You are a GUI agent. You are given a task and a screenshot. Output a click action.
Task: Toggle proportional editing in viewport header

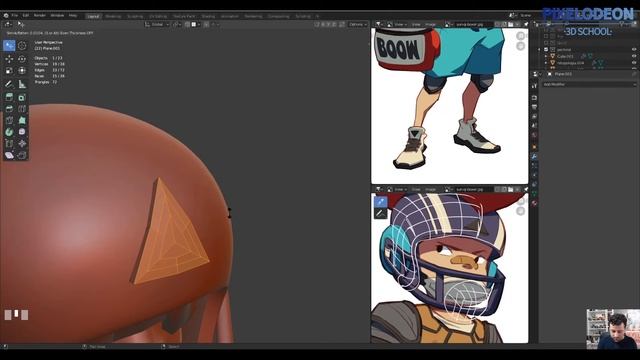pyautogui.click(x=207, y=24)
